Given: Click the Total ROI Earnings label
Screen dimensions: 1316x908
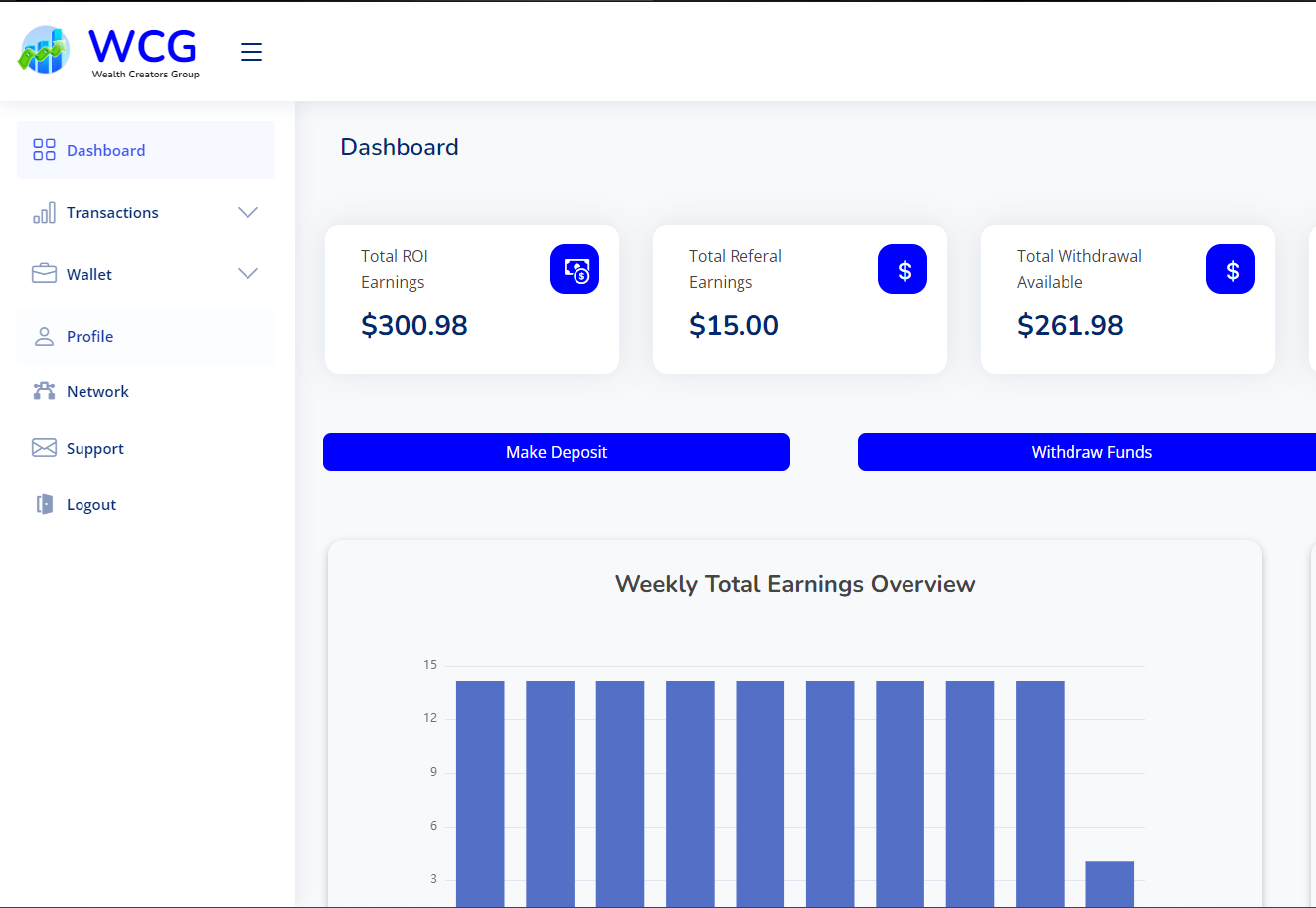Looking at the screenshot, I should point(395,269).
